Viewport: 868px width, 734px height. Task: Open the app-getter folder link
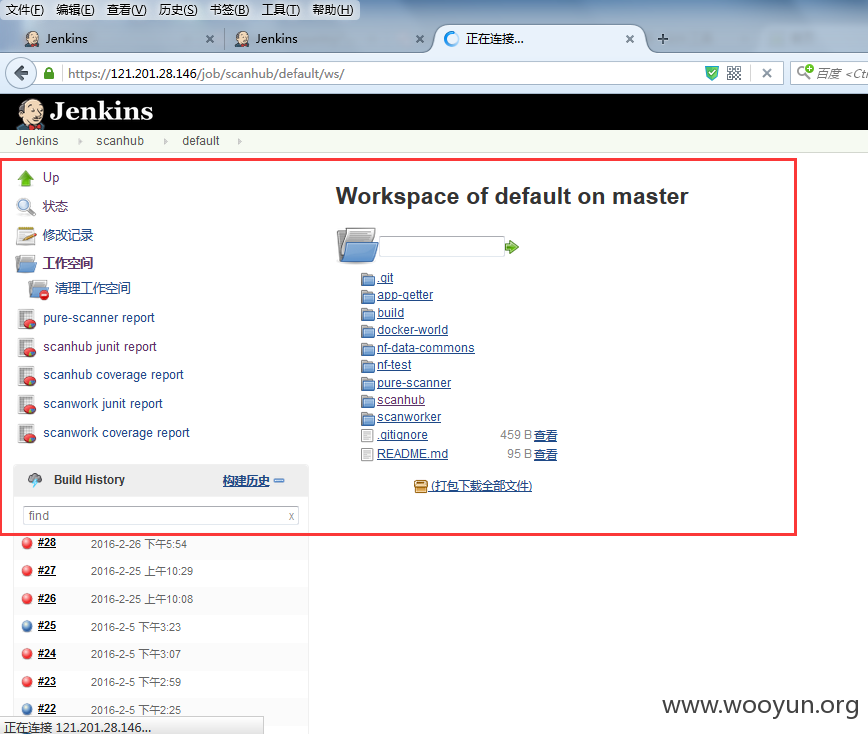(x=405, y=295)
